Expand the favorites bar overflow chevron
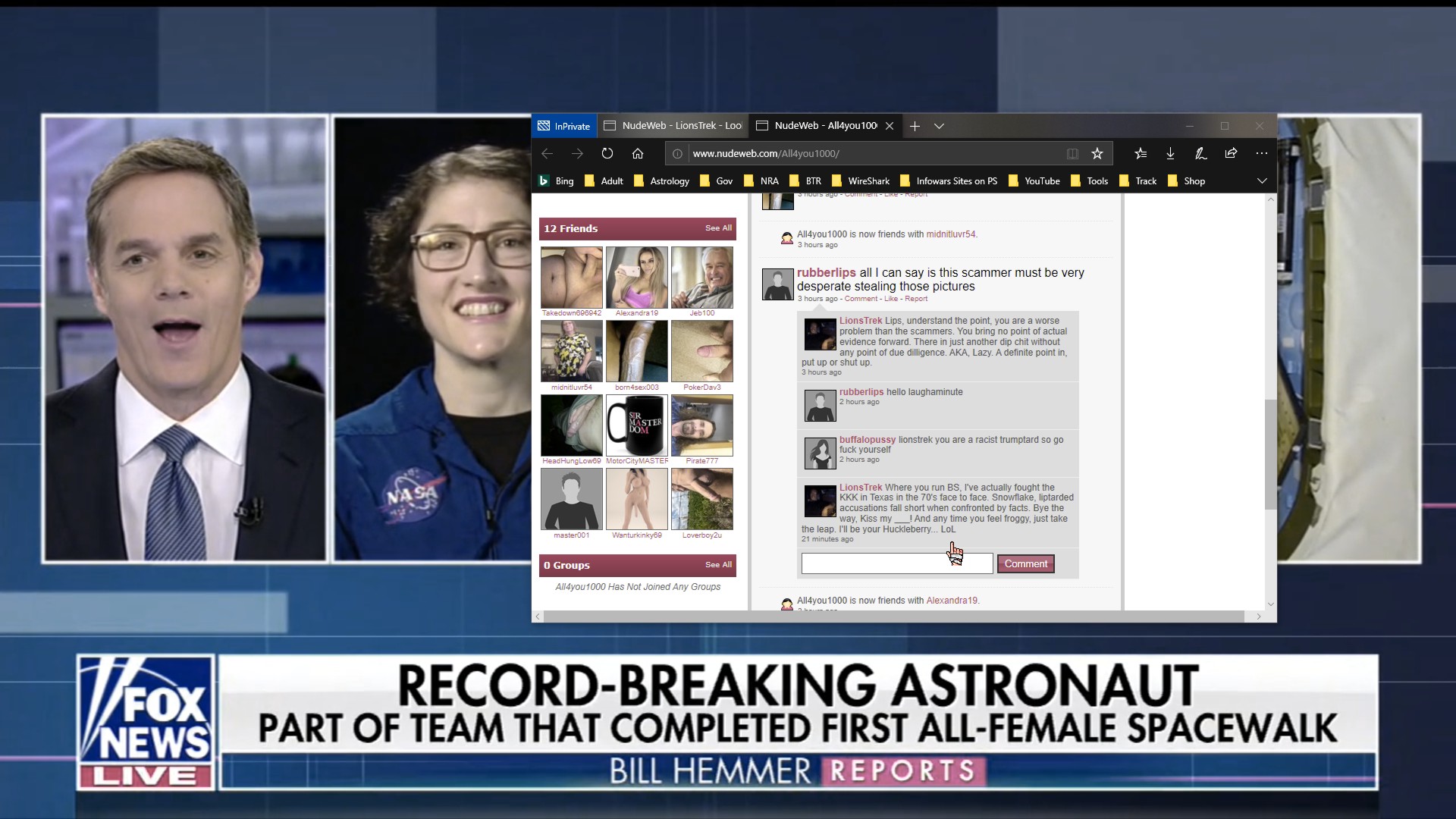The width and height of the screenshot is (1456, 819). click(x=1262, y=180)
